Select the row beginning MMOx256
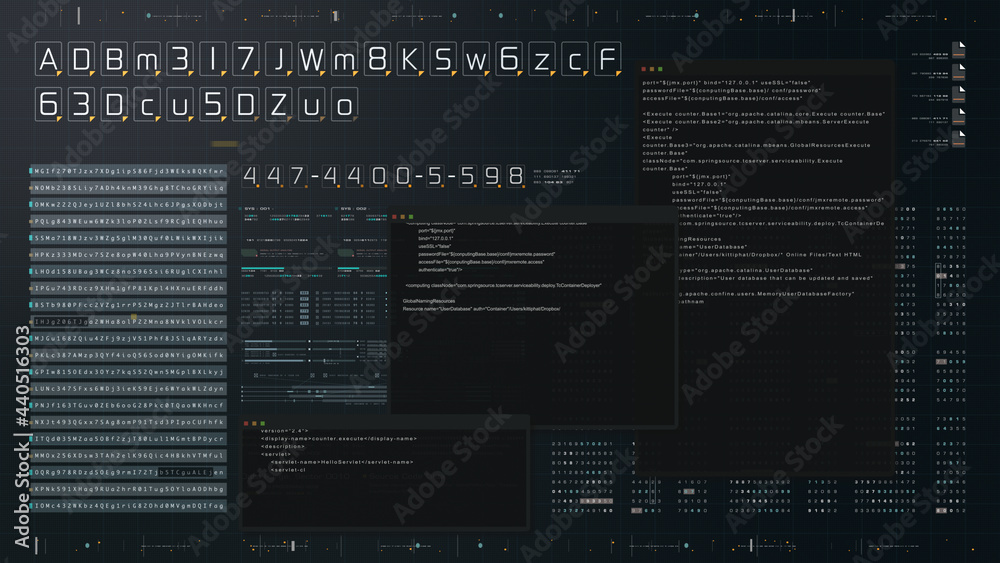 click(x=128, y=455)
